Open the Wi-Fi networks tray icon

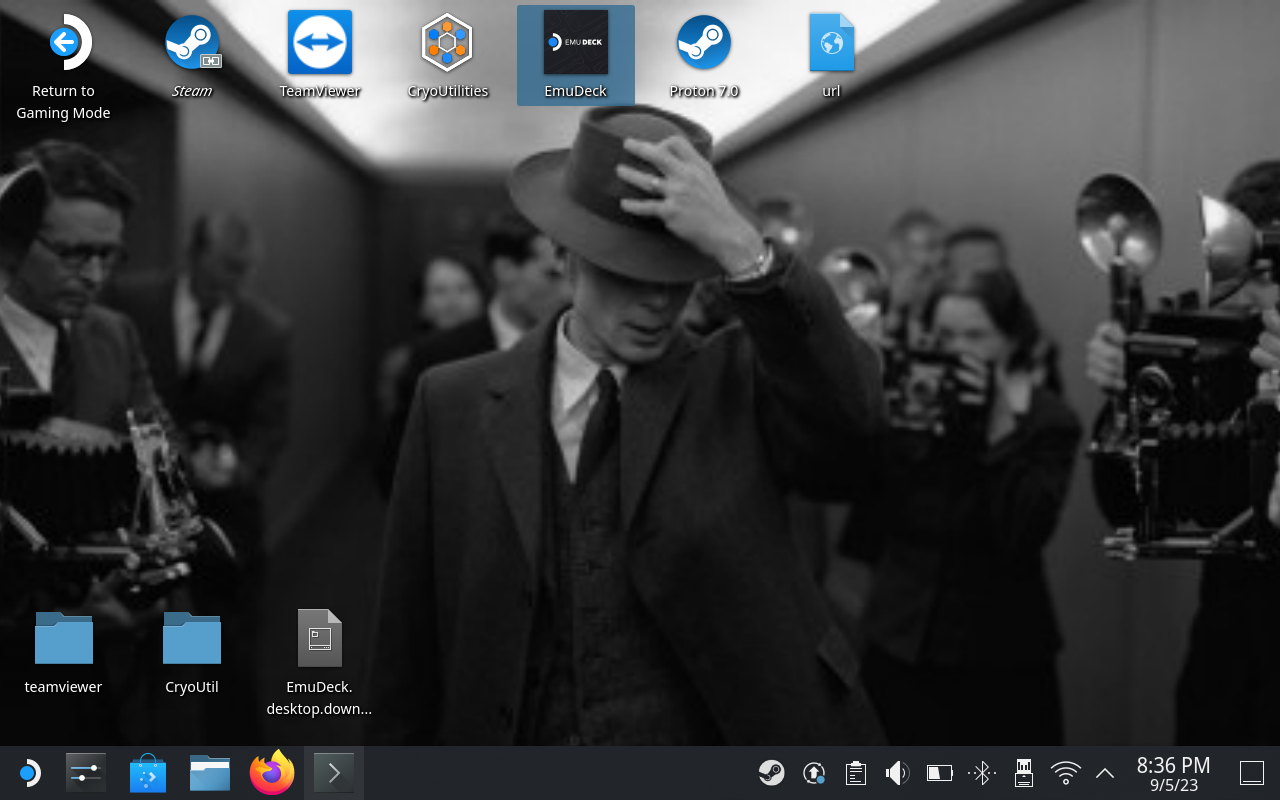(1065, 773)
